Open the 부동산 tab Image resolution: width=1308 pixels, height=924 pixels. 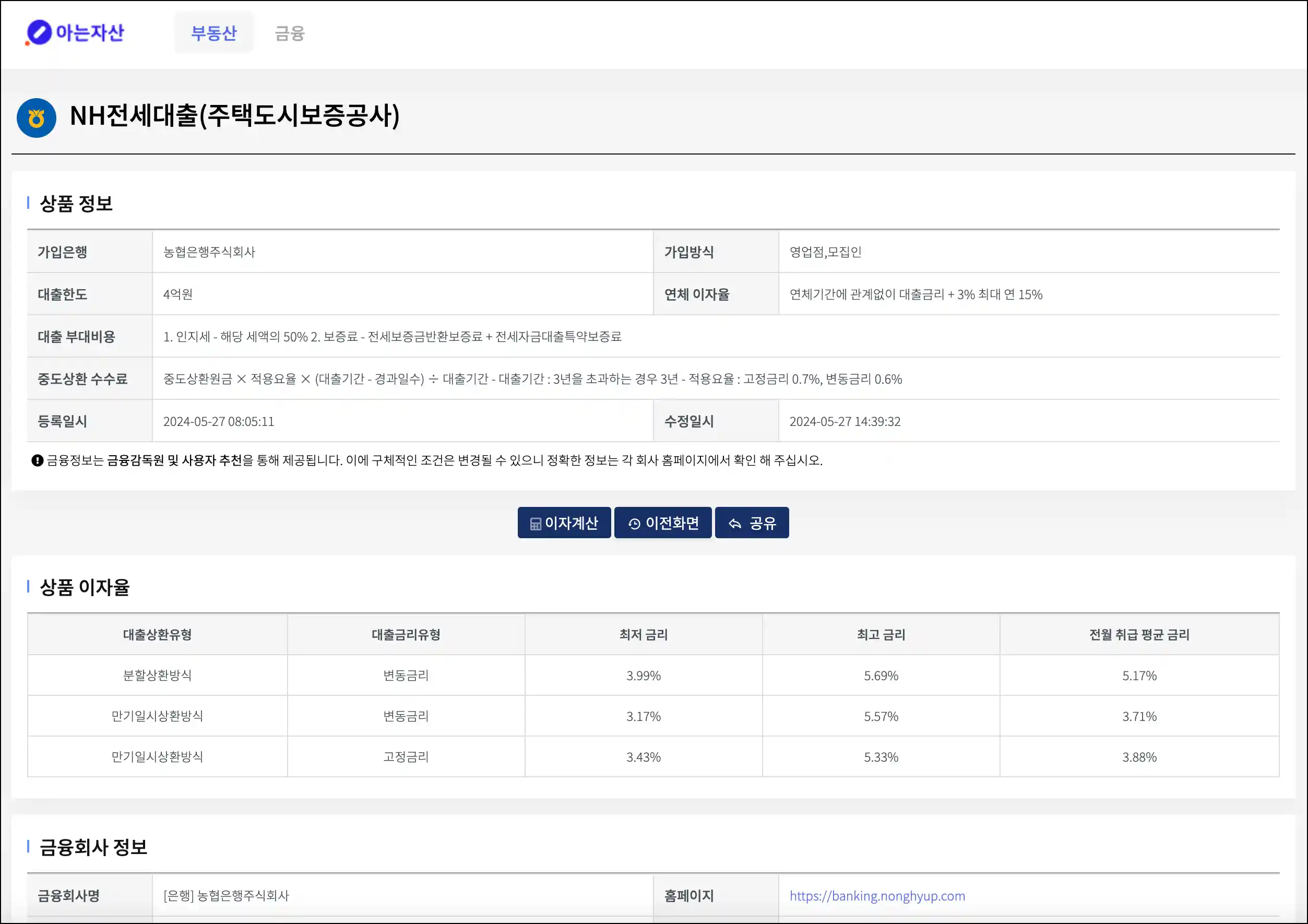coord(213,33)
